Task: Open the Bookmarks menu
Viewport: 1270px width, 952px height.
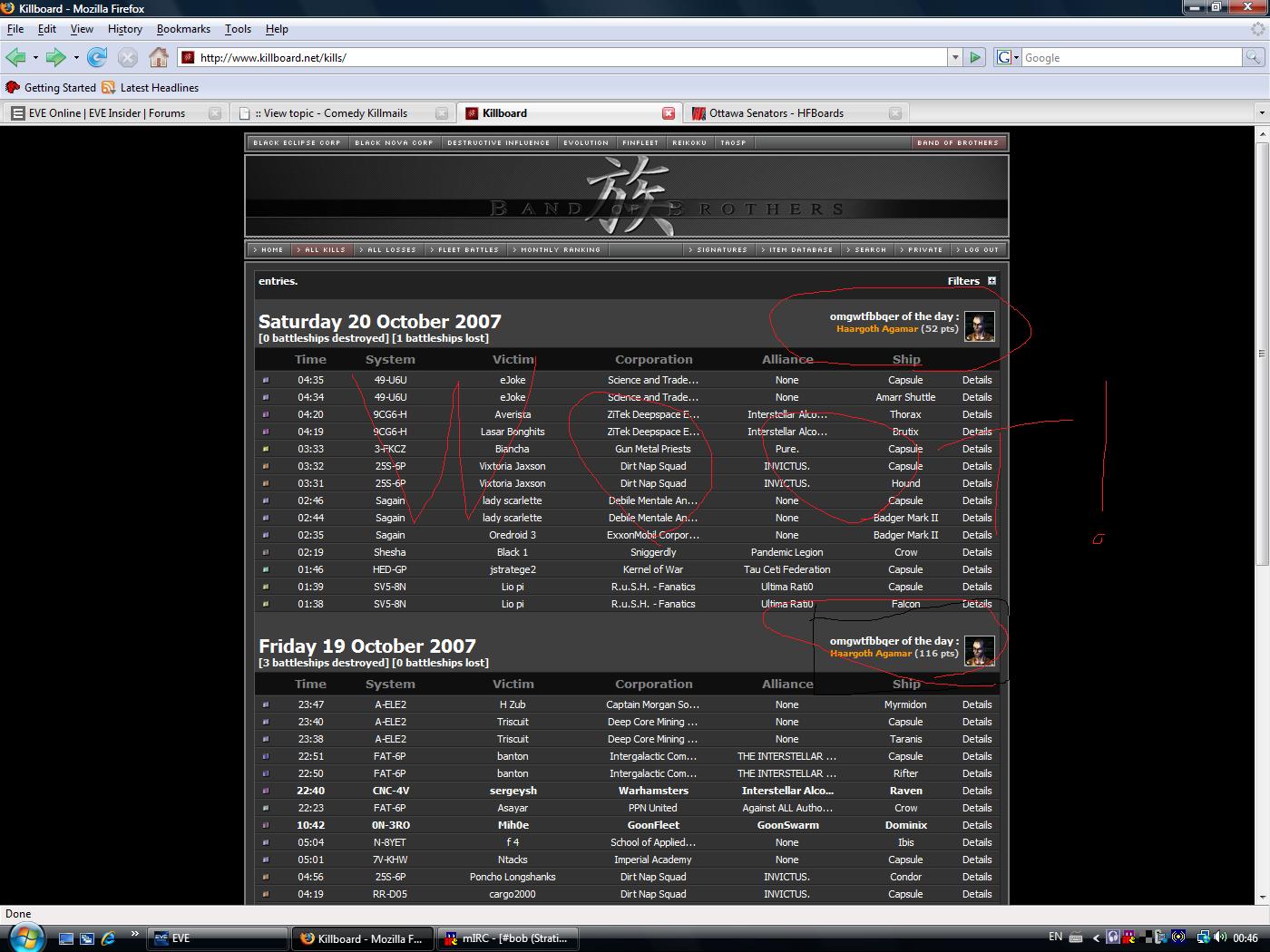Action: click(x=183, y=29)
